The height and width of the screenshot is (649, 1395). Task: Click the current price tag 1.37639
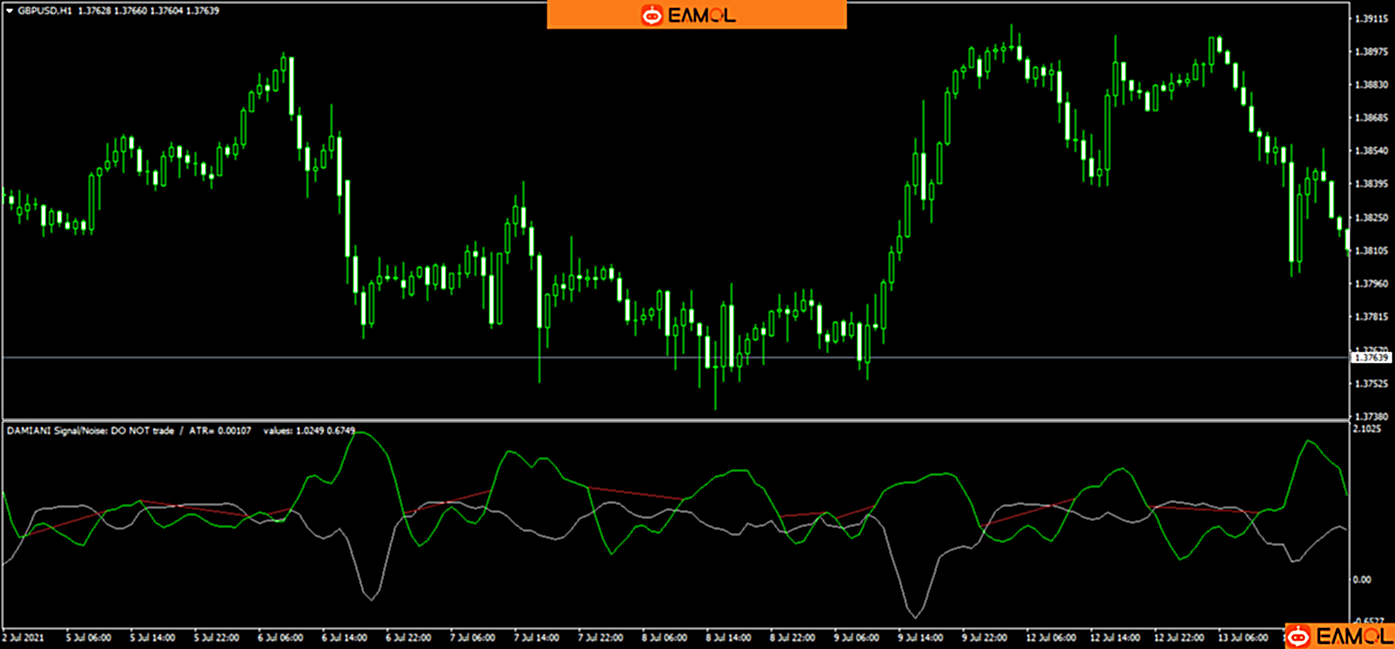[x=1370, y=357]
